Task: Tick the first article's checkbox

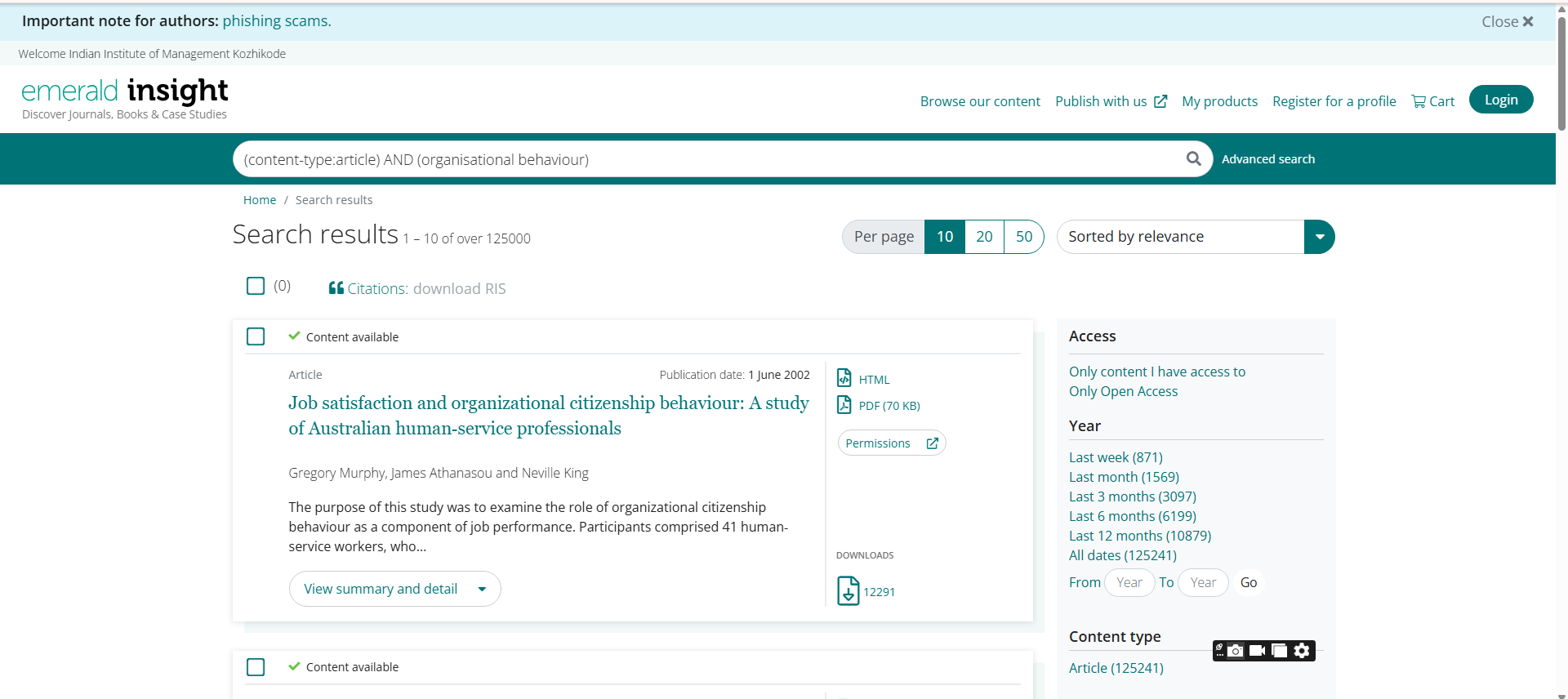Action: [x=256, y=336]
